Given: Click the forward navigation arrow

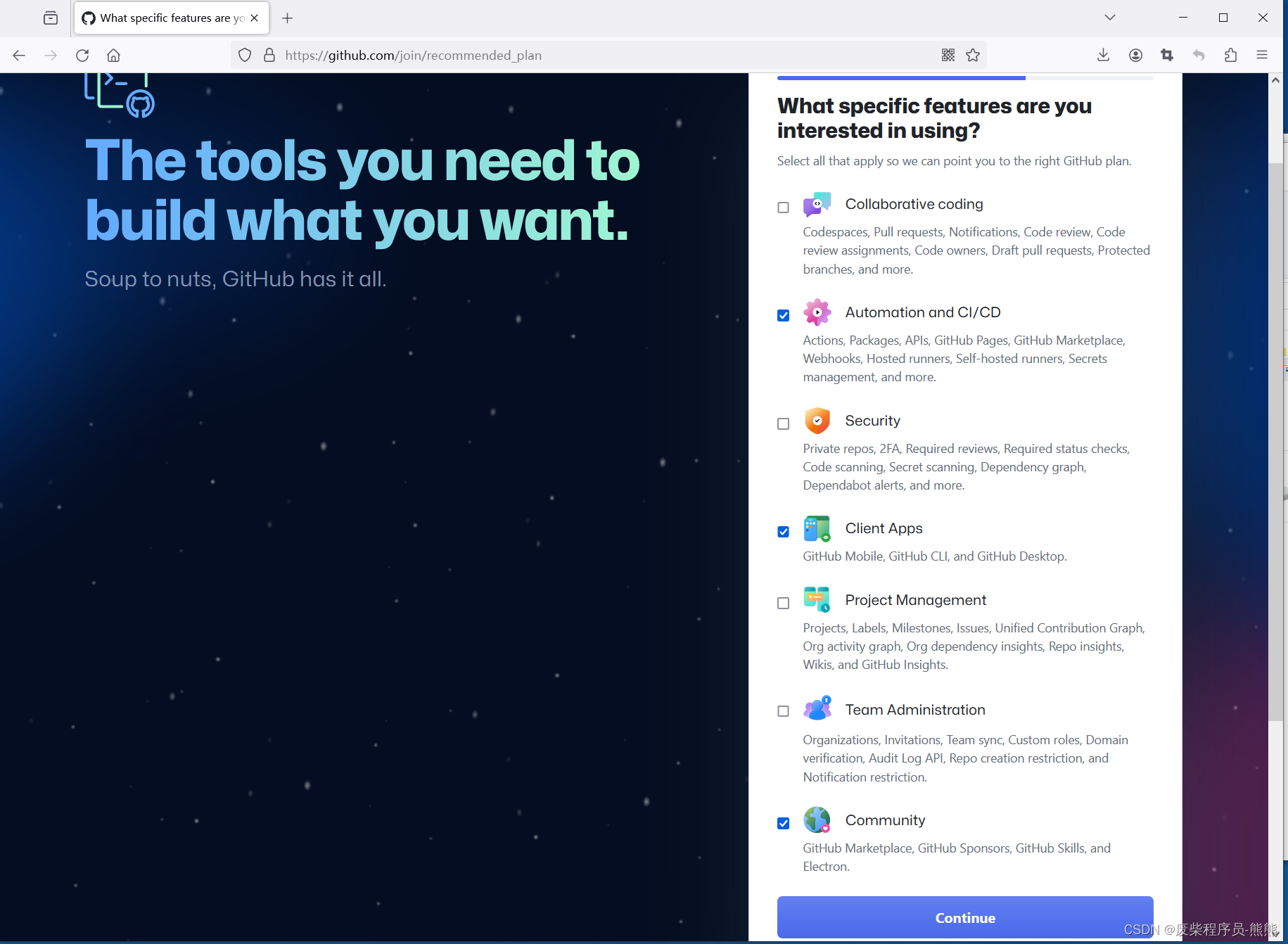Looking at the screenshot, I should pyautogui.click(x=51, y=55).
